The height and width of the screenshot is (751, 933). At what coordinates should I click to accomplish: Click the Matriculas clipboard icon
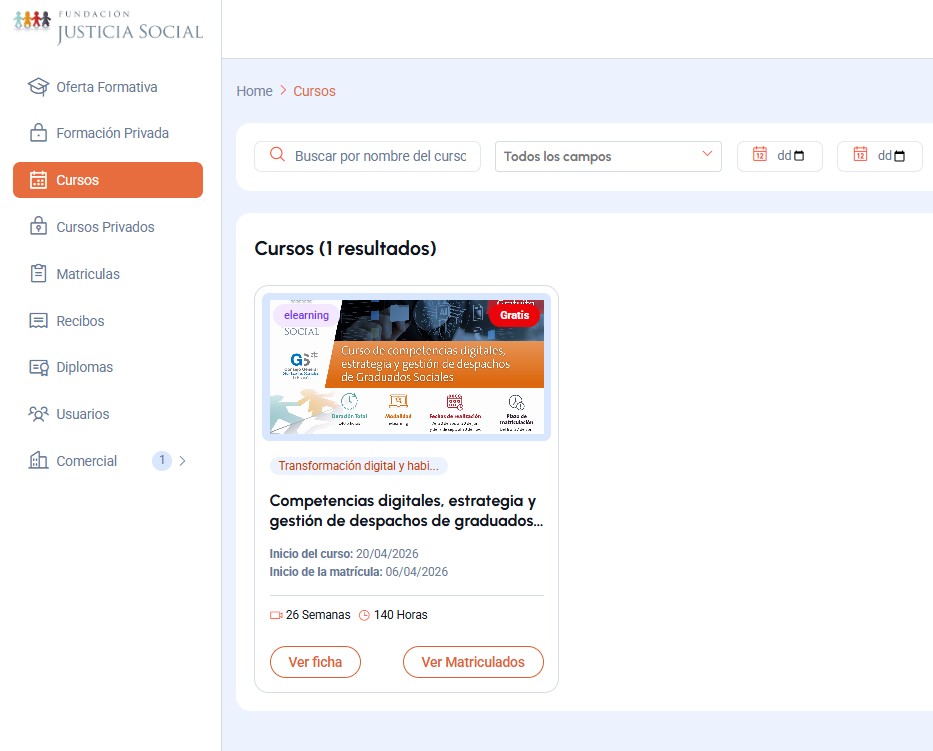[39, 274]
